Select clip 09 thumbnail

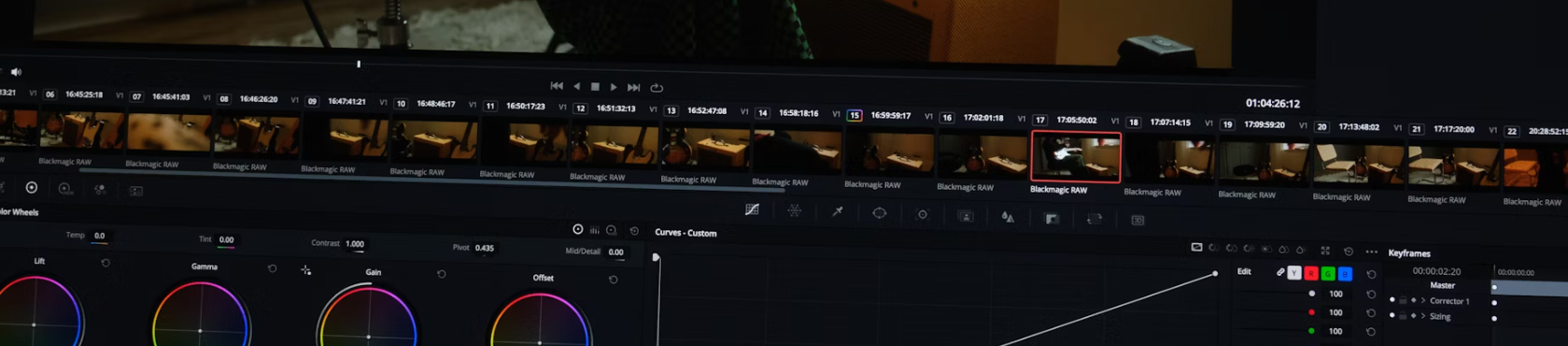[345, 138]
